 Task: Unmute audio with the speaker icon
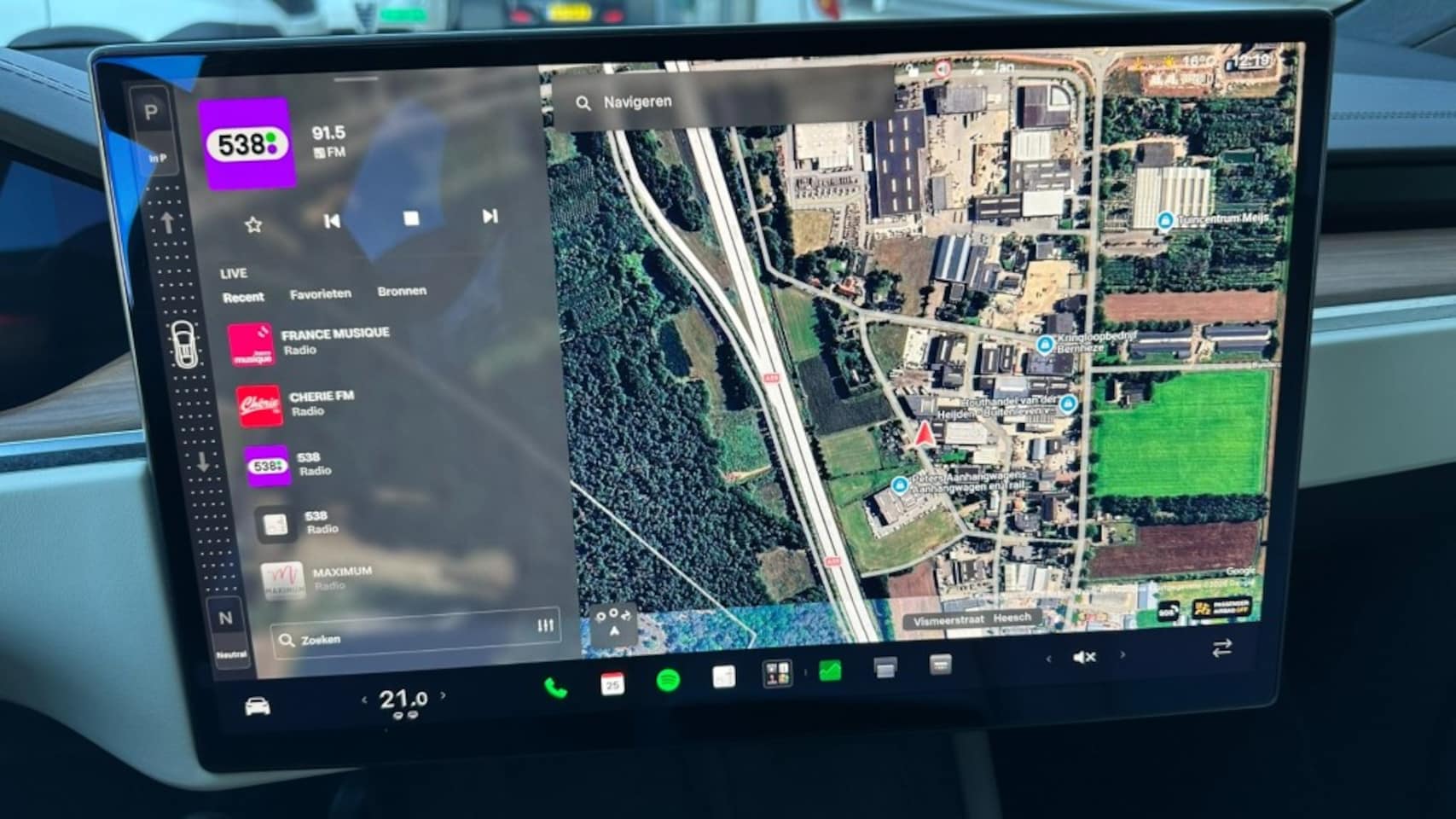(1084, 657)
